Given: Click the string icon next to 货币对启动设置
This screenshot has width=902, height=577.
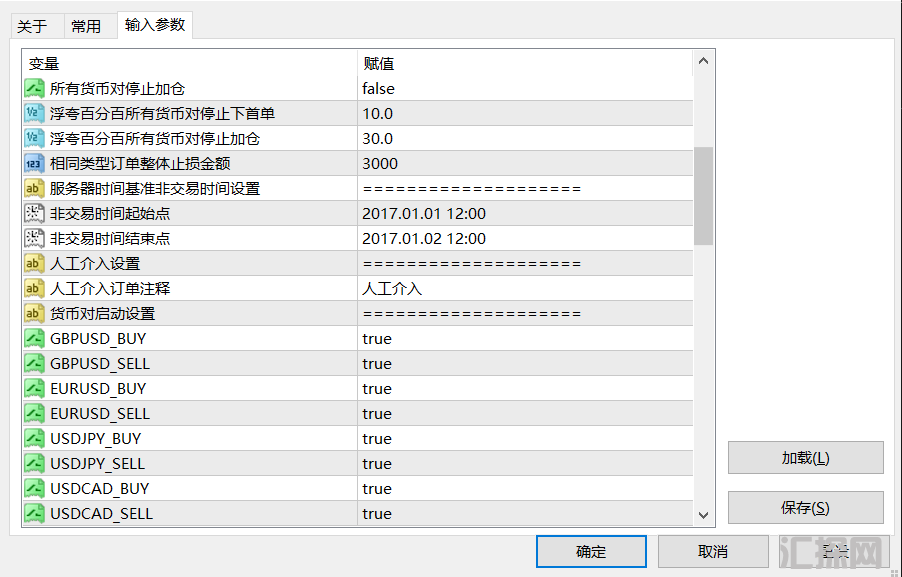Looking at the screenshot, I should pyautogui.click(x=34, y=314).
